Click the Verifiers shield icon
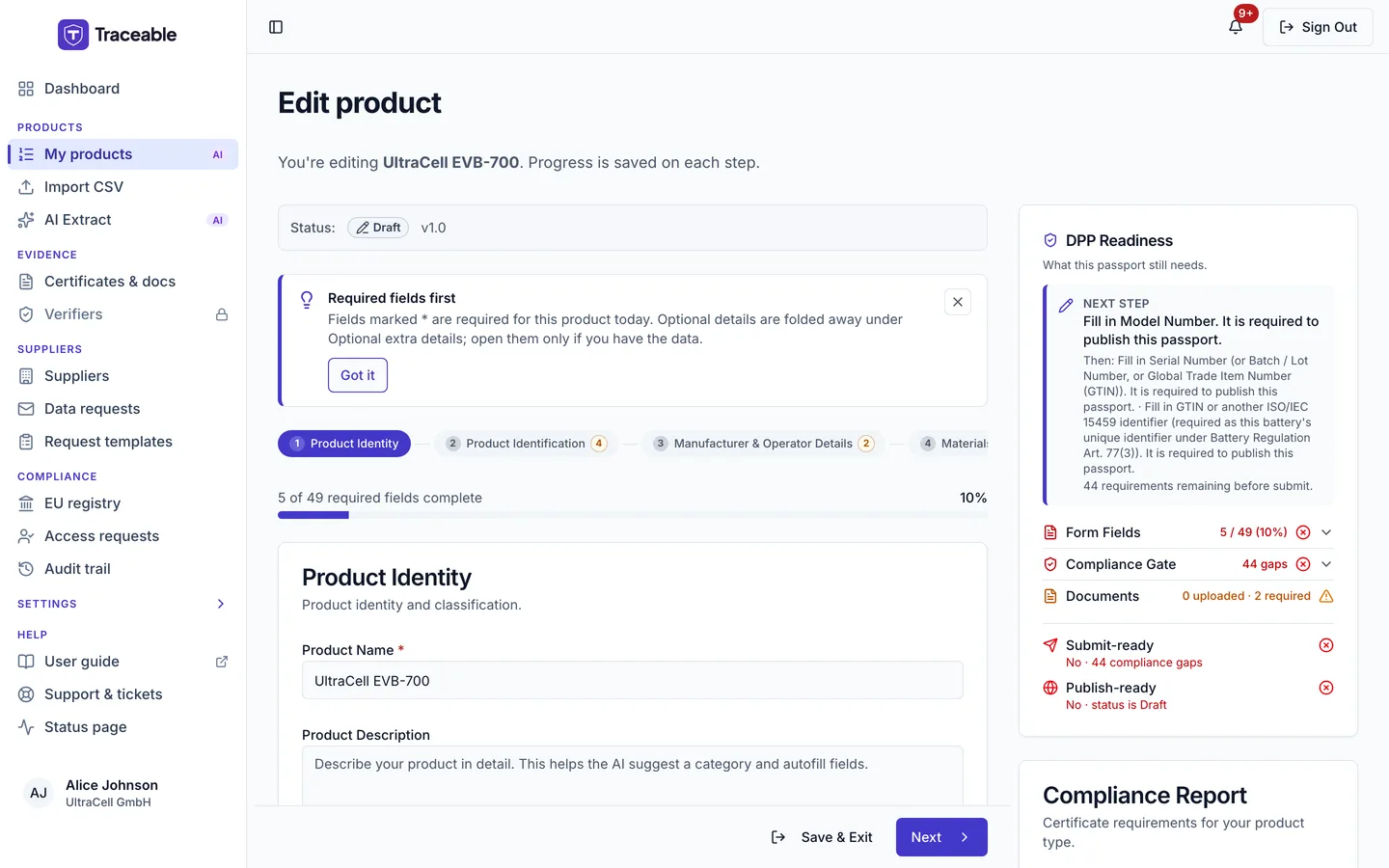This screenshot has width=1389, height=868. point(26,314)
